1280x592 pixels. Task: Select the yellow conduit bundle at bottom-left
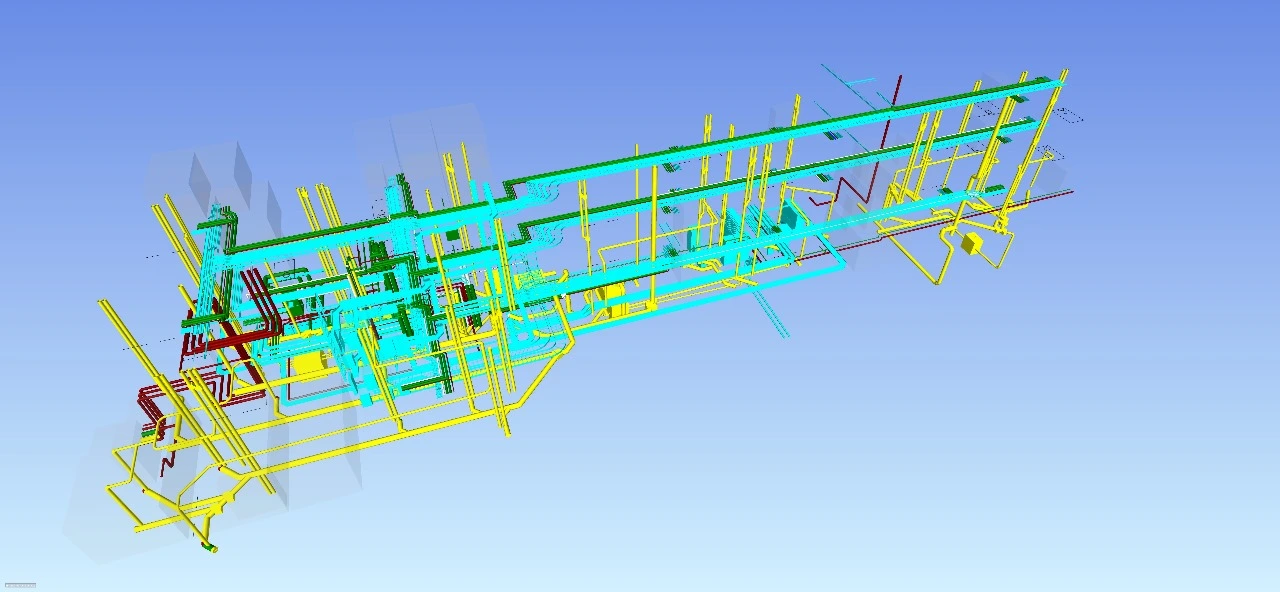point(160,470)
